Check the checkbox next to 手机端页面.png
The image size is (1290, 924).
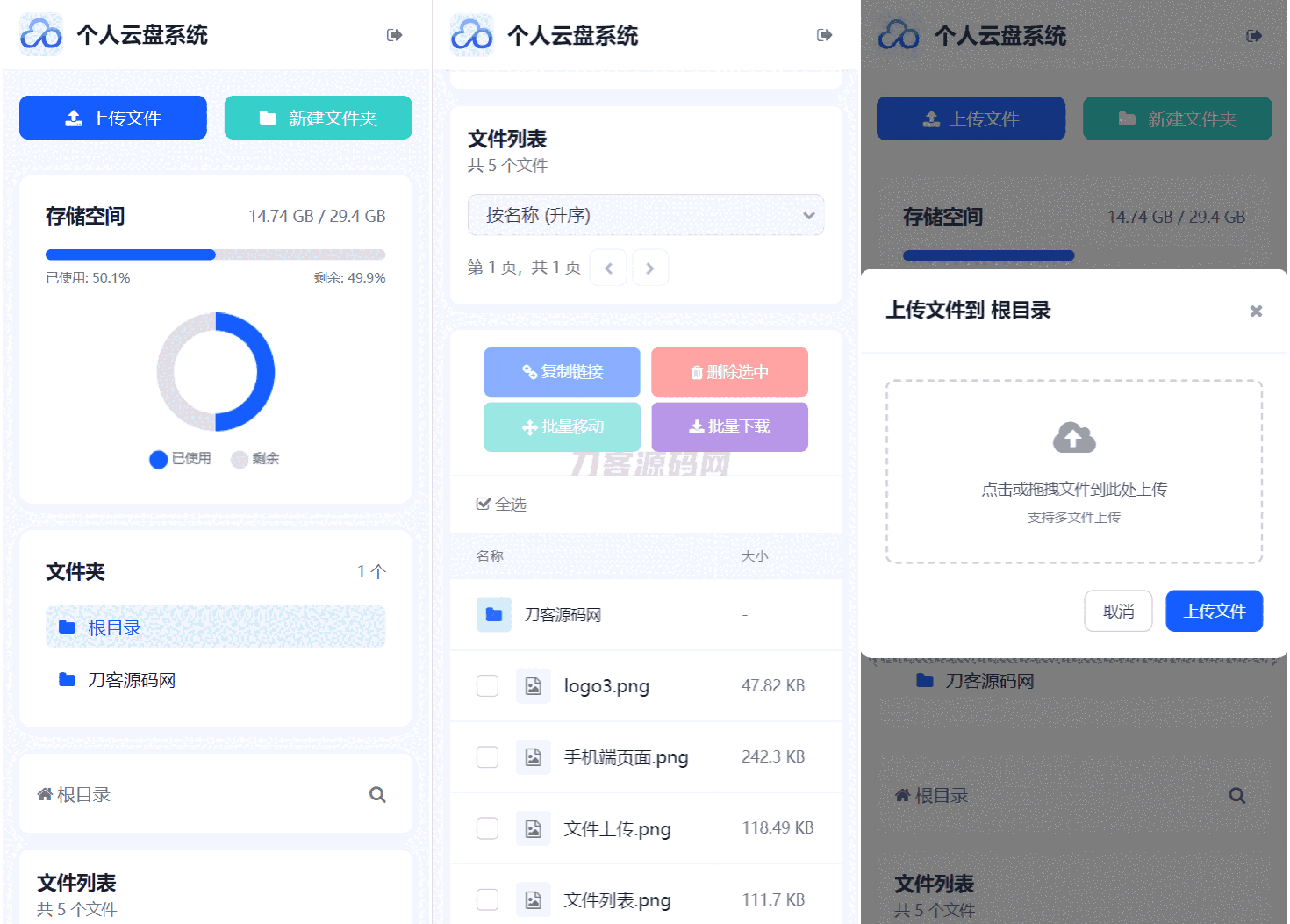[487, 756]
